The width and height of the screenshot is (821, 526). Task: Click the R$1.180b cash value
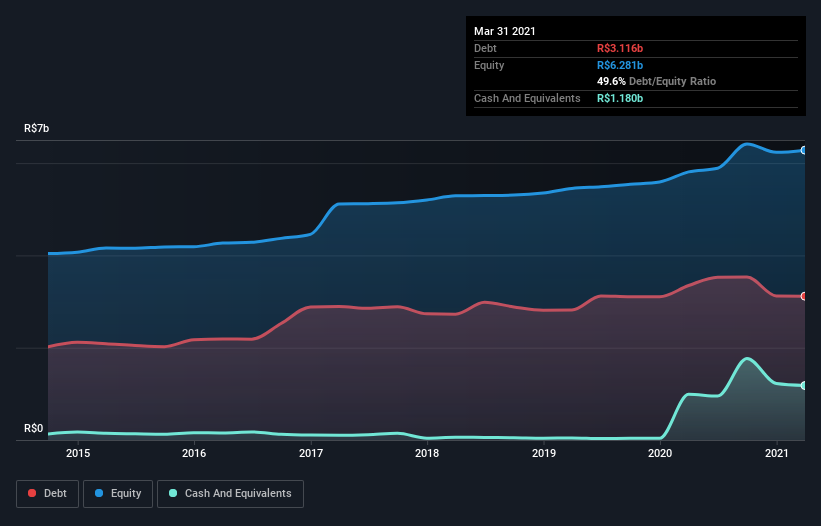620,98
